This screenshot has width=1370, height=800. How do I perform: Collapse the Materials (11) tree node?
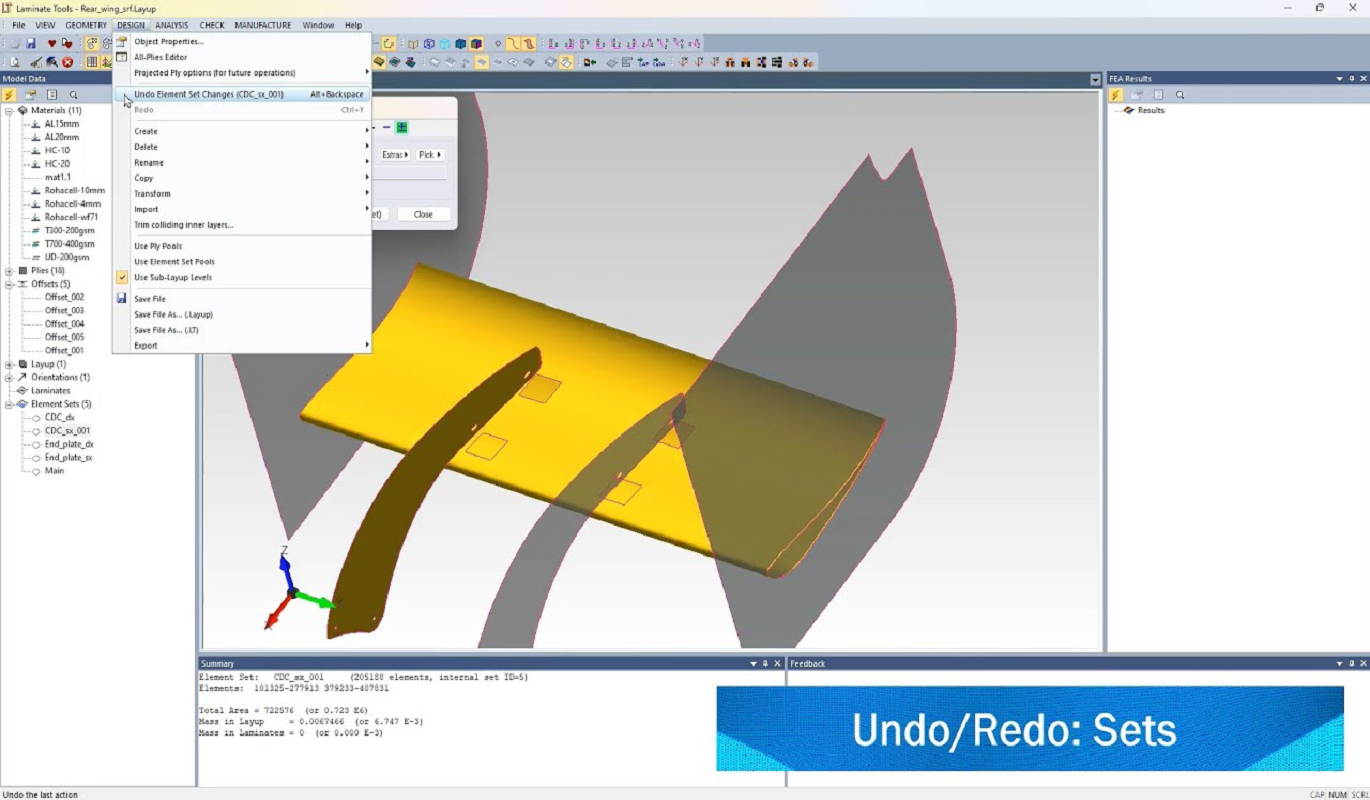[x=9, y=111]
